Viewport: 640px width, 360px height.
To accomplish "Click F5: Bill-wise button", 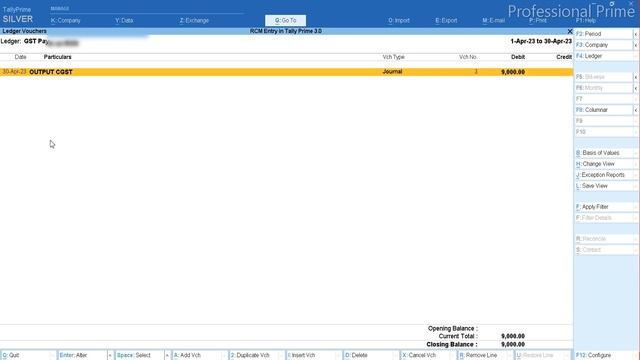I will 604,77.
